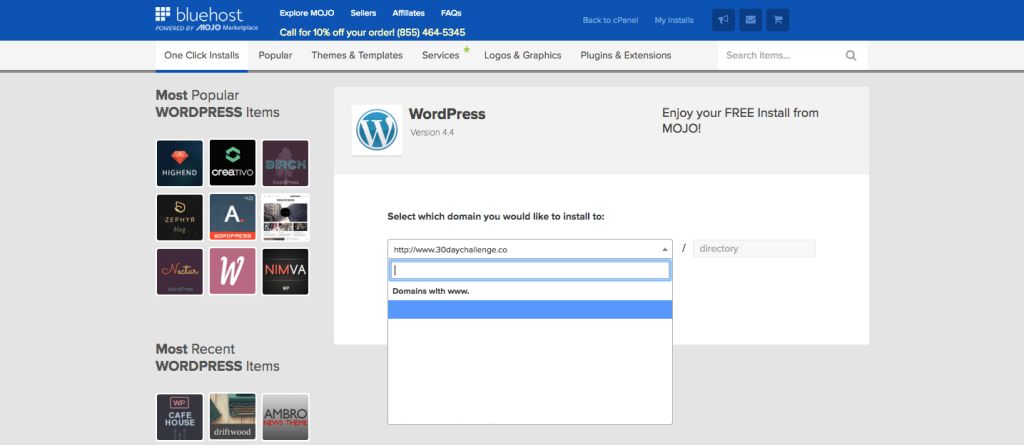
Task: Switch to the Popular tab
Action: [276, 56]
